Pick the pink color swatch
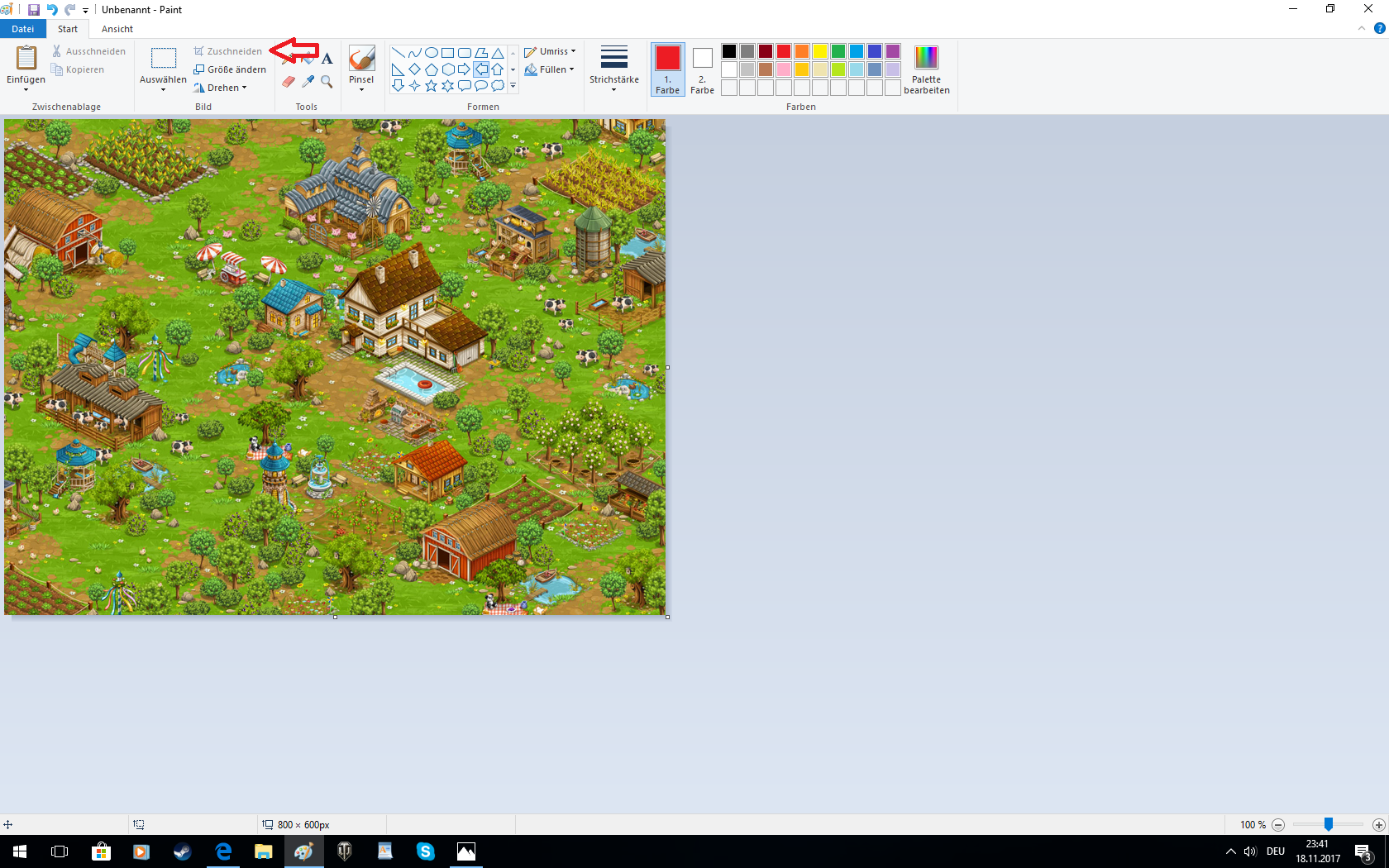 pyautogui.click(x=784, y=69)
